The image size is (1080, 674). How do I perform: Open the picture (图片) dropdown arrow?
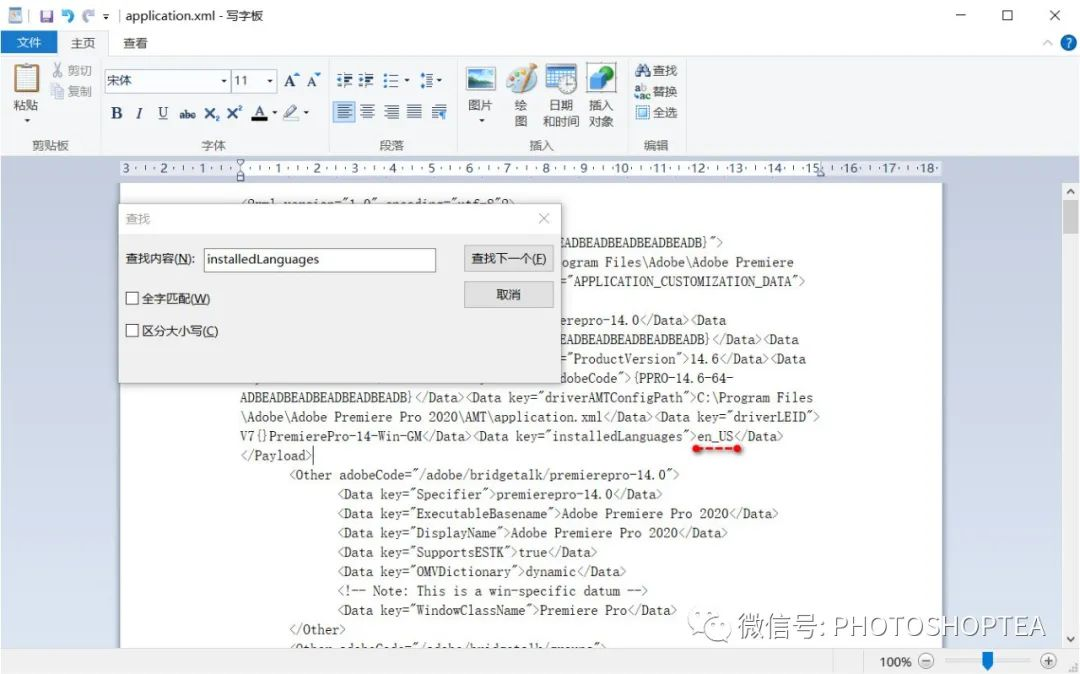click(481, 121)
